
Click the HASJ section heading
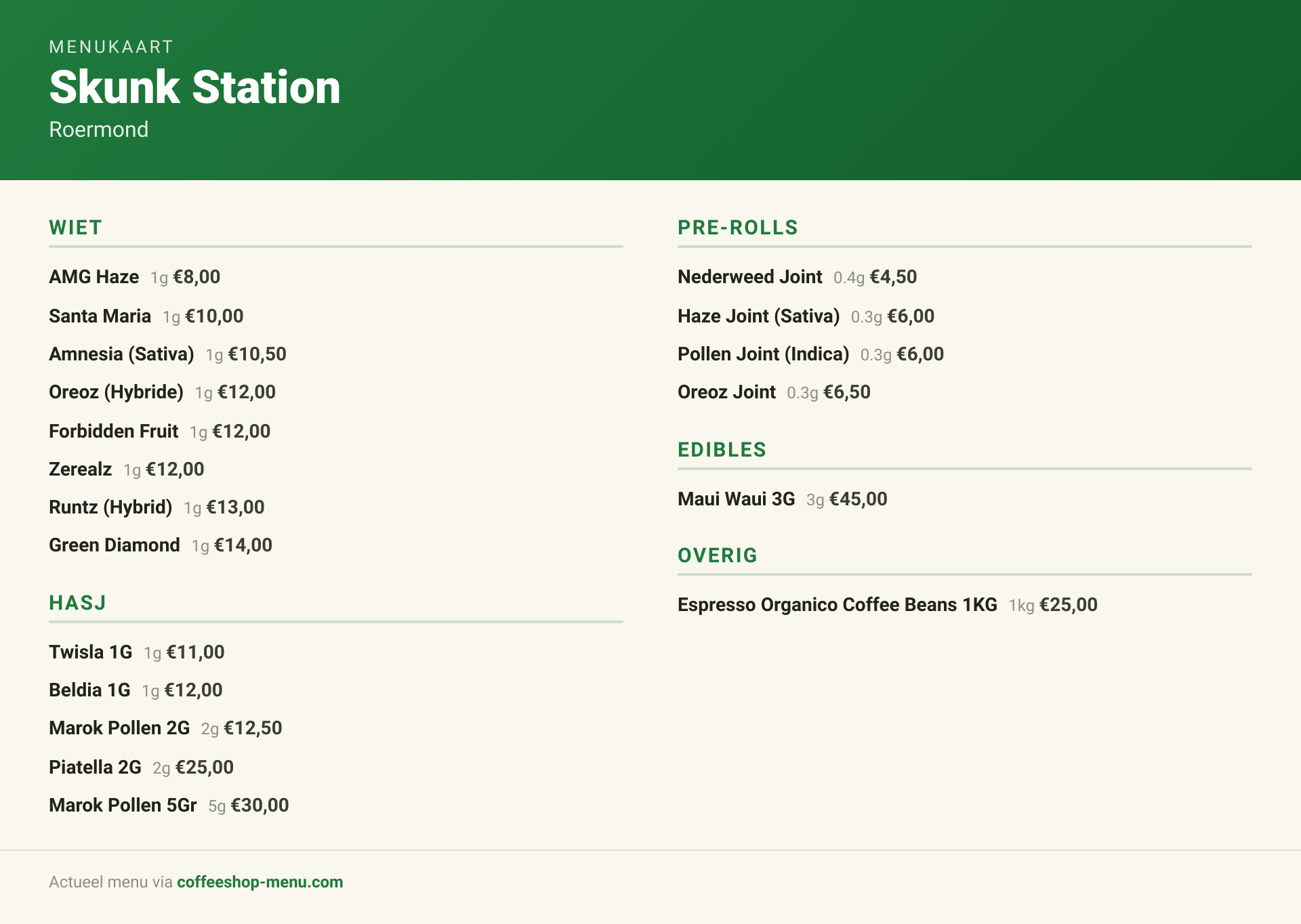click(77, 603)
